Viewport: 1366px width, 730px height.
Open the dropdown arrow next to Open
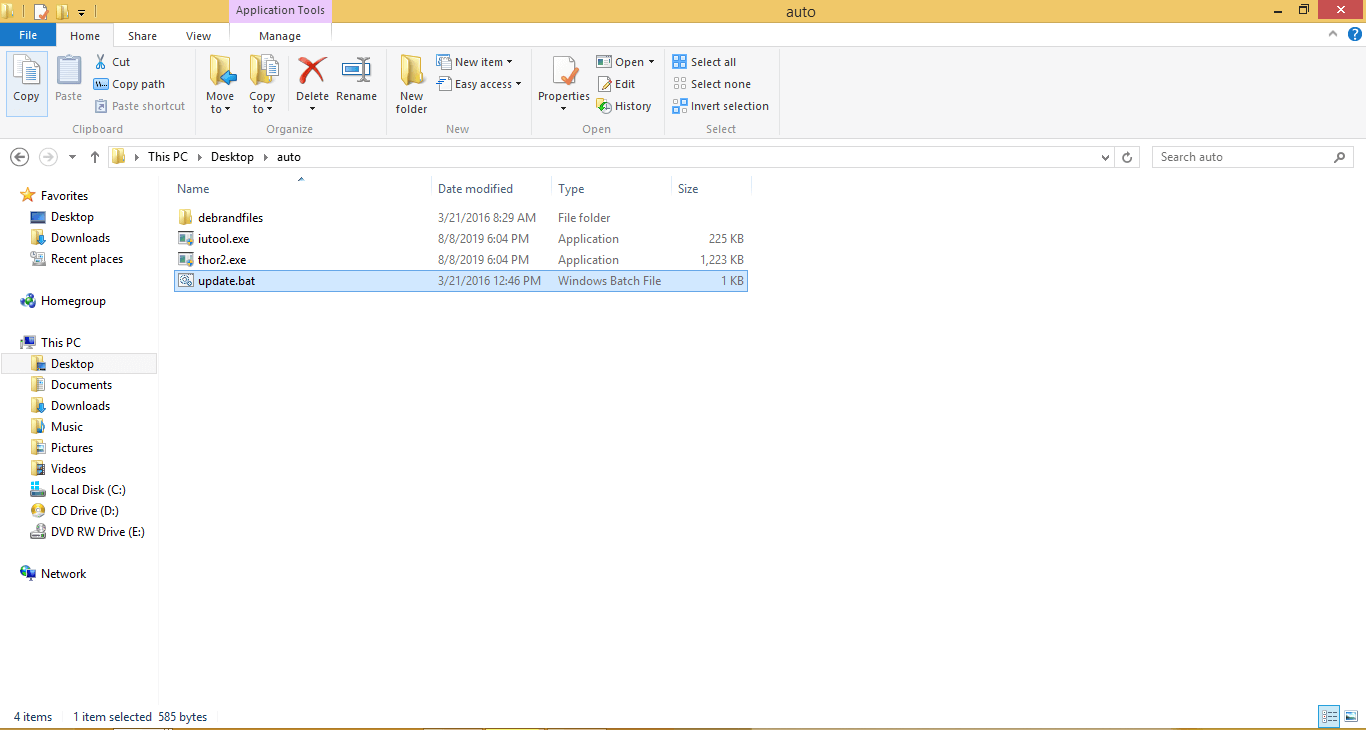tap(649, 61)
